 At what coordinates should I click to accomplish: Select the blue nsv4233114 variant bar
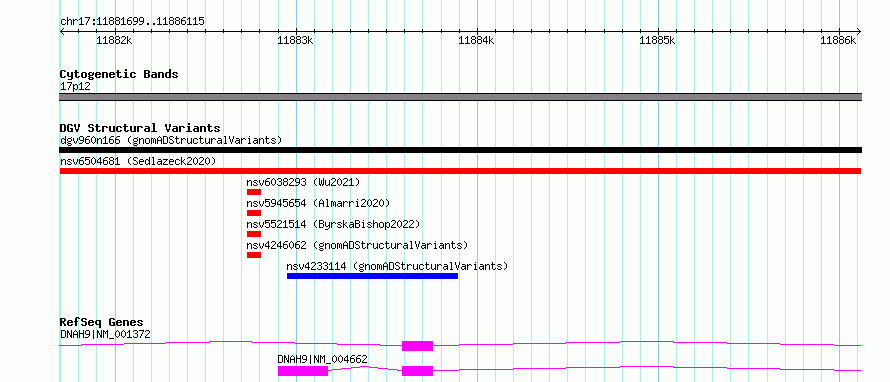[x=372, y=276]
